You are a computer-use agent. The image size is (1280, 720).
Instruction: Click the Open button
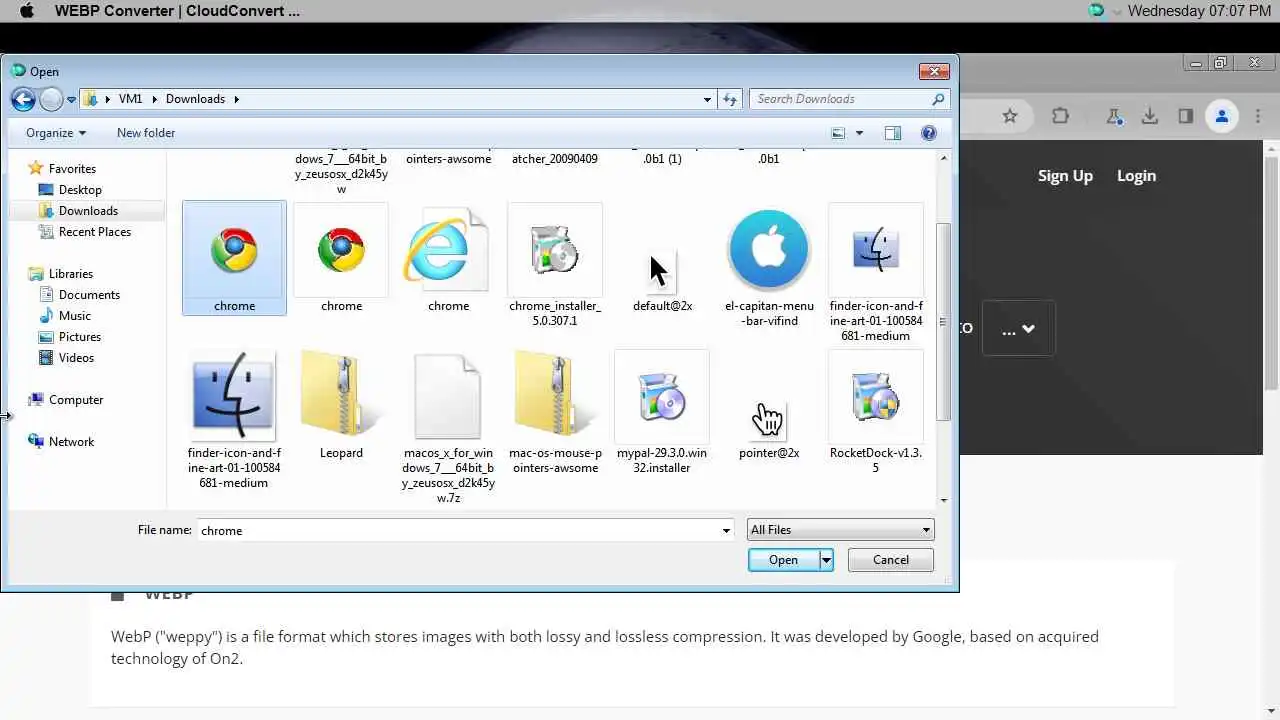(x=784, y=560)
